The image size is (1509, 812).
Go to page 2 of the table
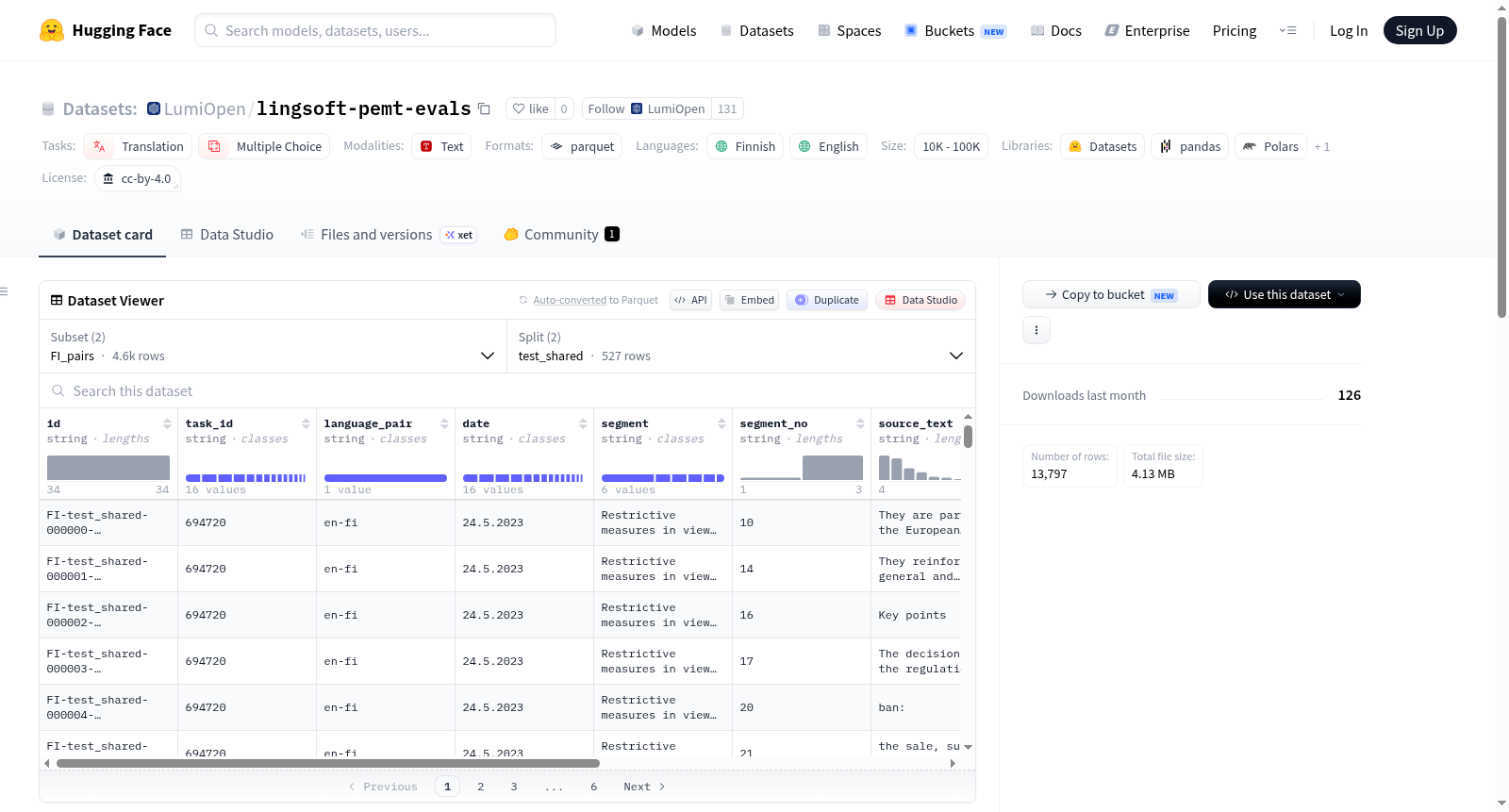(x=480, y=787)
